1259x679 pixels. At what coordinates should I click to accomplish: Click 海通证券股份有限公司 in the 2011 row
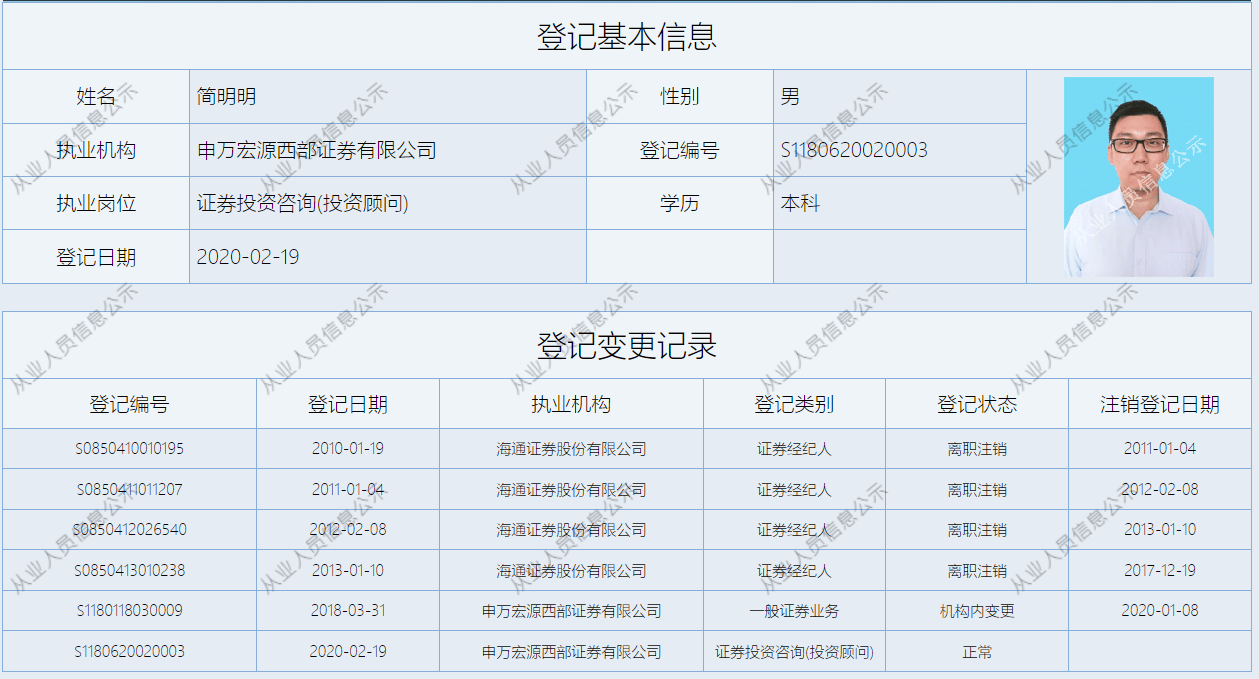(571, 489)
